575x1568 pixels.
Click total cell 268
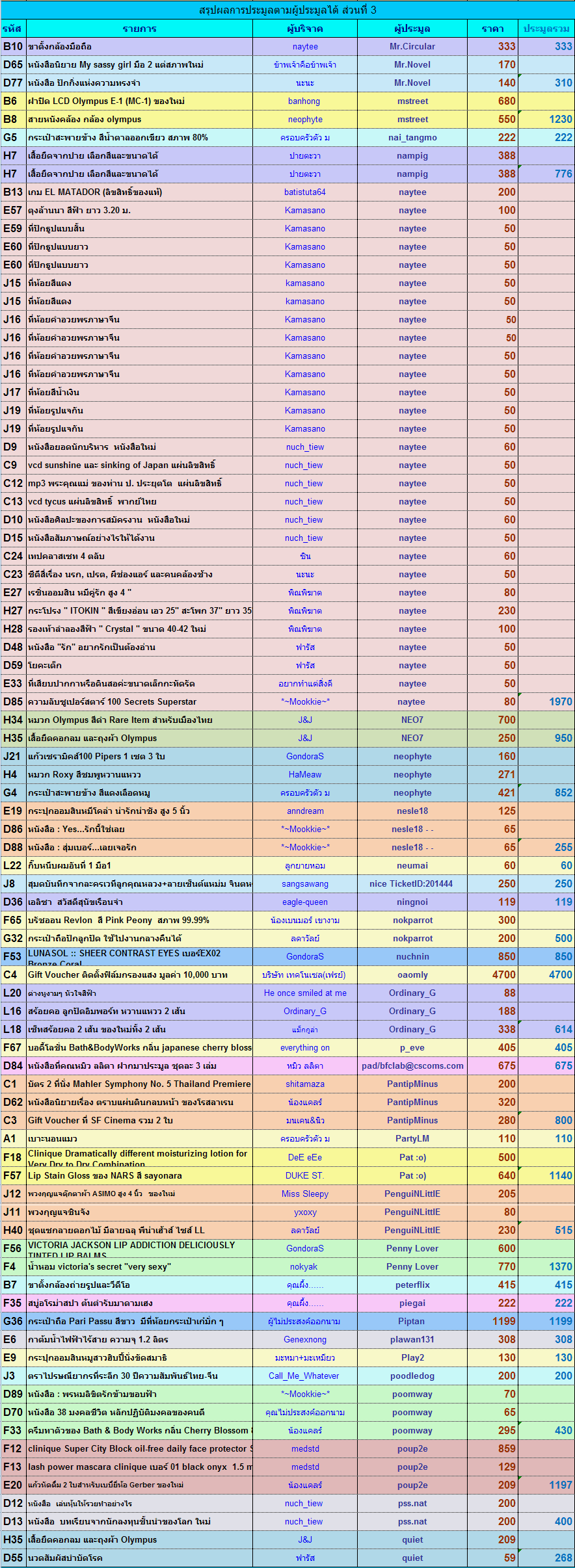click(x=546, y=1558)
